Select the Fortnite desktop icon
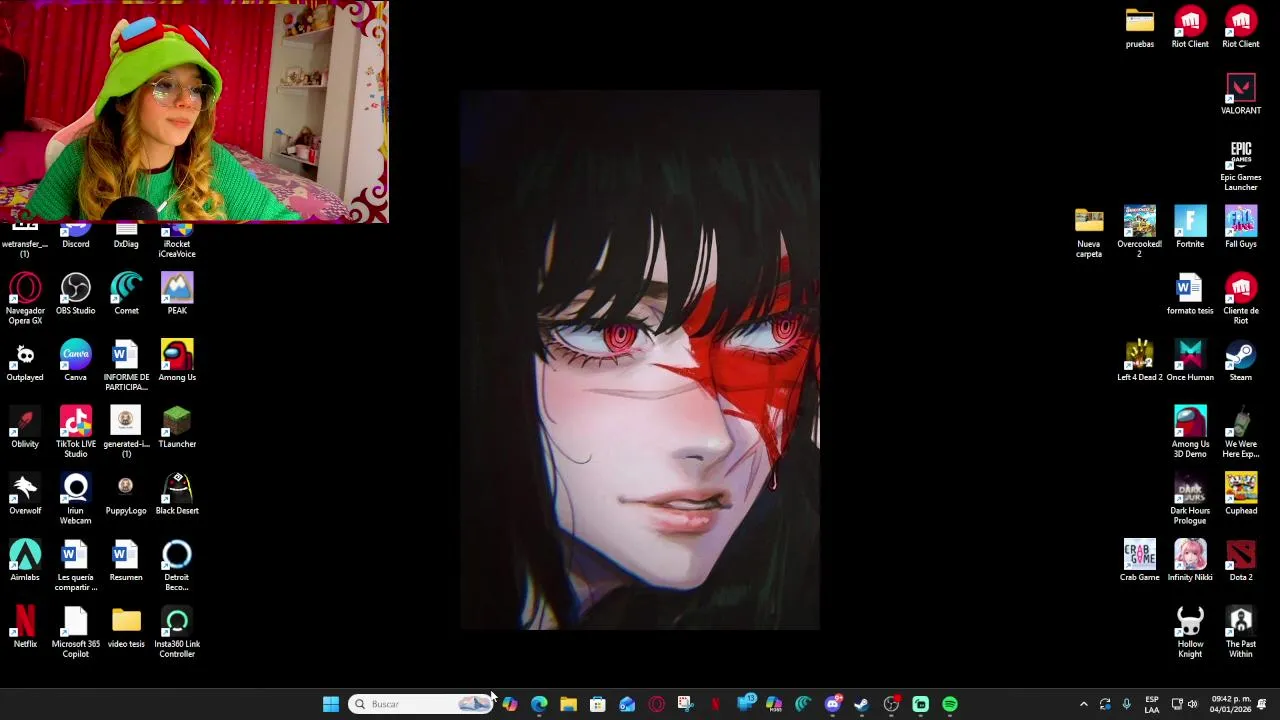The height and width of the screenshot is (720, 1280). pos(1190,227)
